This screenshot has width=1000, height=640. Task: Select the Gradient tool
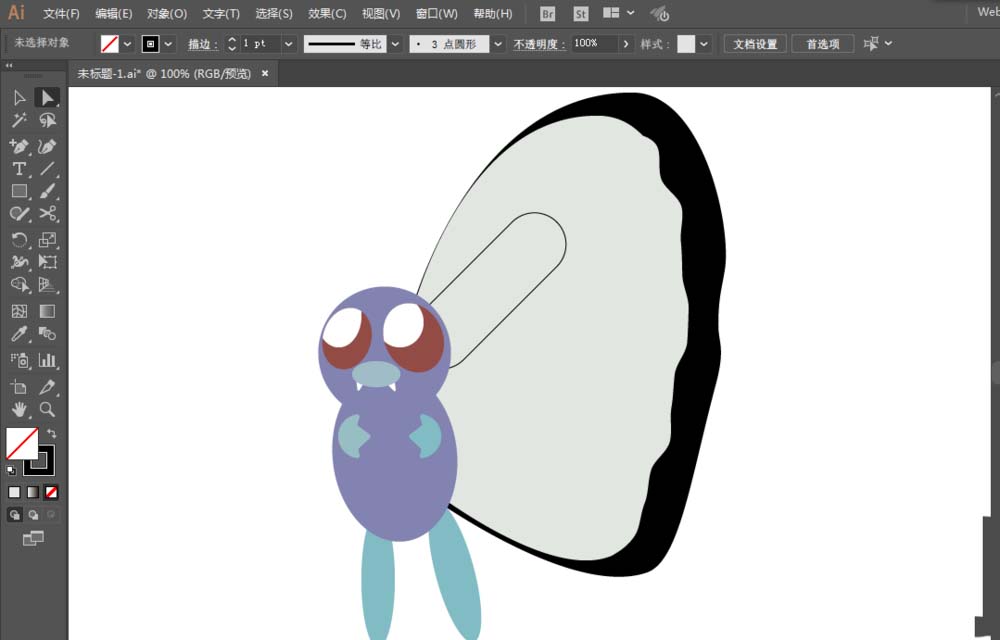47,311
